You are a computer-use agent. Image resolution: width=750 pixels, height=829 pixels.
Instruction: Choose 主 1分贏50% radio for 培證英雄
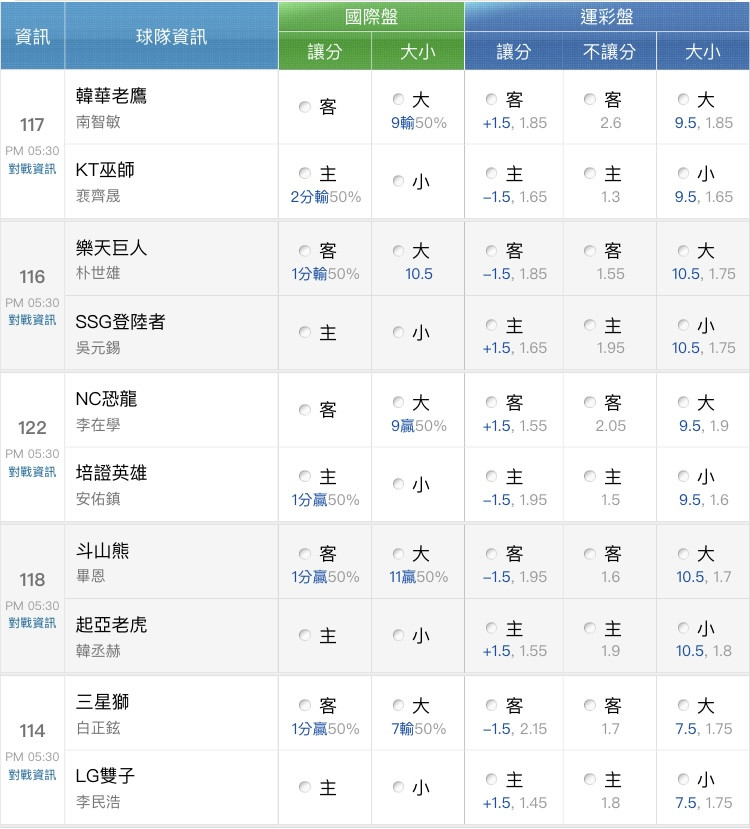[305, 476]
